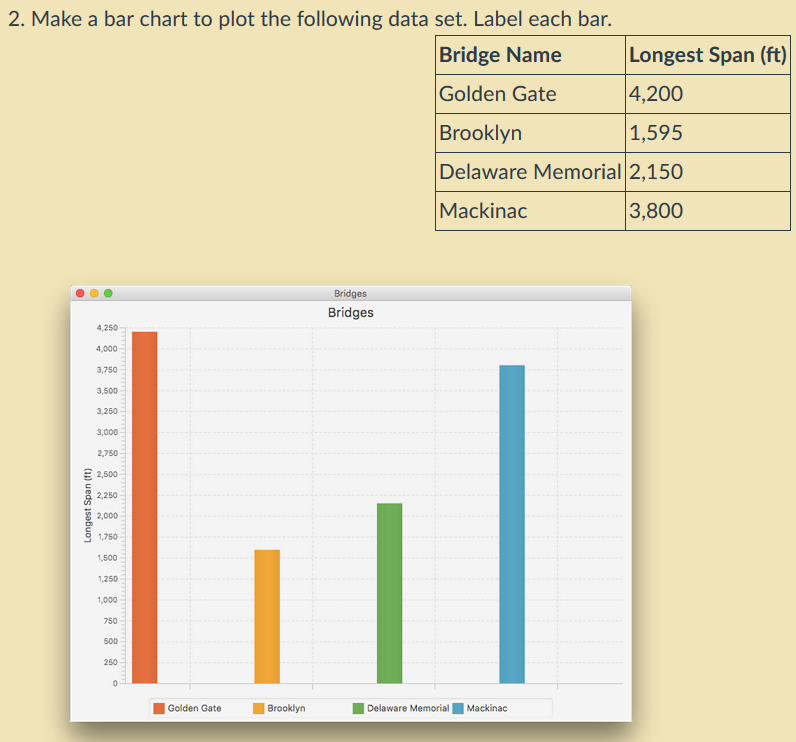Click the 2,250 y-axis tick label
The width and height of the screenshot is (796, 742).
(107, 495)
